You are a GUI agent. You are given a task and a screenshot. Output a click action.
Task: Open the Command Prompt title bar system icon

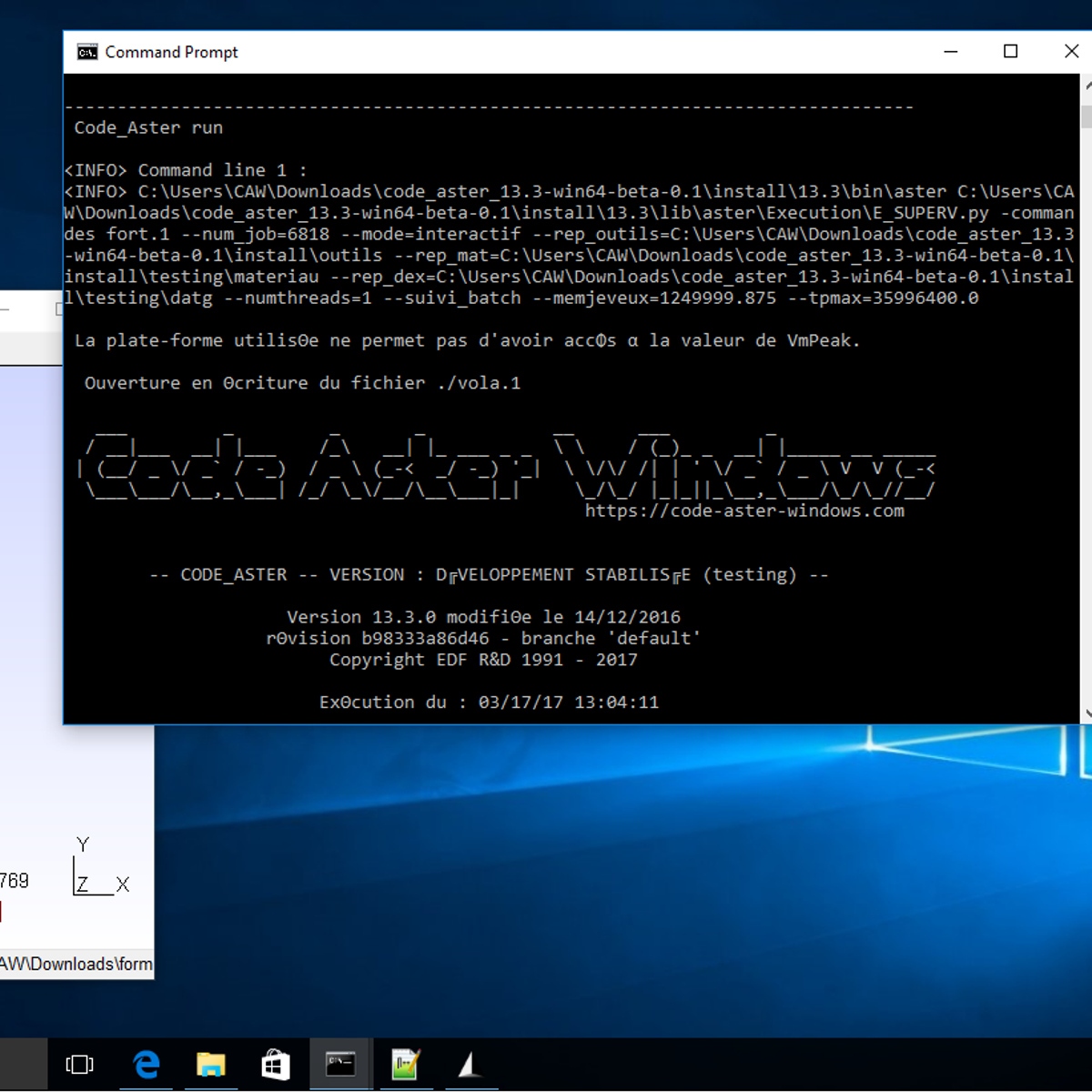click(x=87, y=52)
